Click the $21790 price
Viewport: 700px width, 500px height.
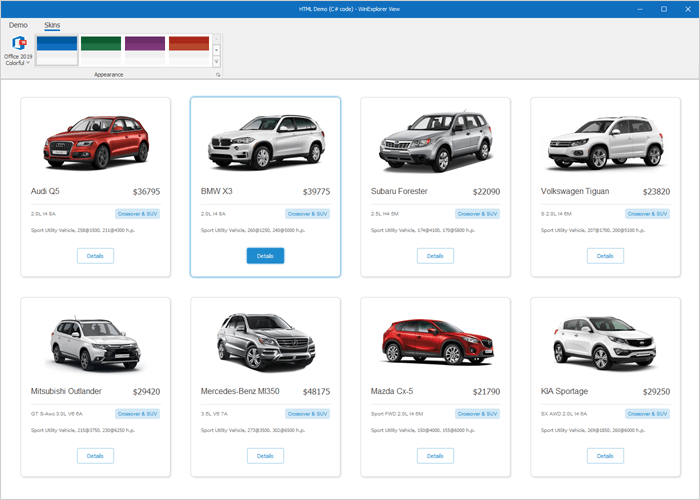(487, 392)
